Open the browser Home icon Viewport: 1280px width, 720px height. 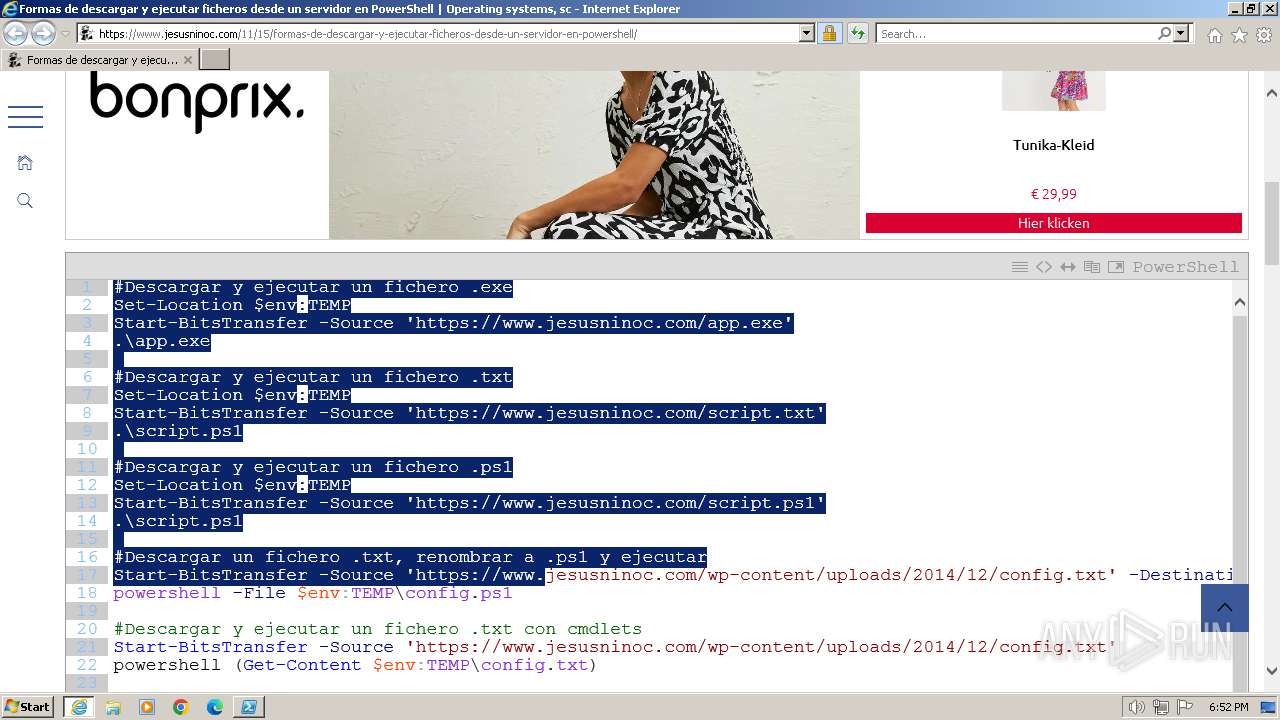coord(1214,35)
